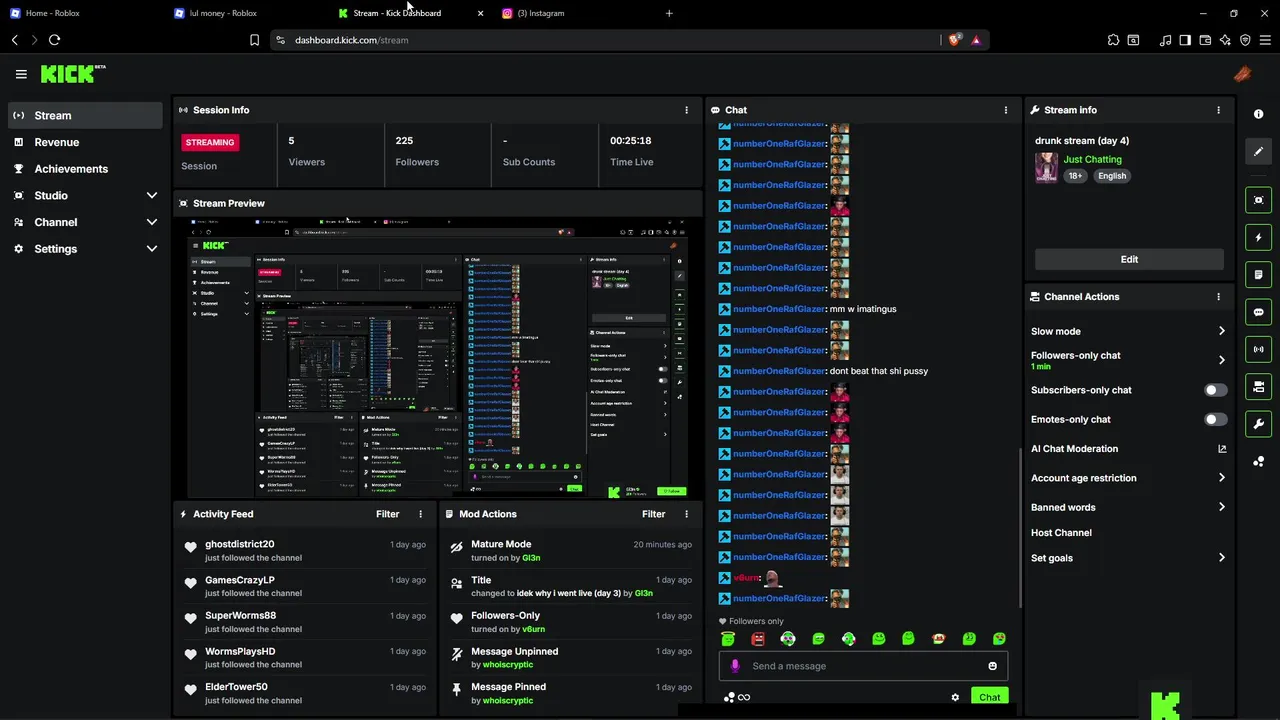This screenshot has height=720, width=1280.
Task: Click the chat scrollbar
Action: coord(1019,527)
